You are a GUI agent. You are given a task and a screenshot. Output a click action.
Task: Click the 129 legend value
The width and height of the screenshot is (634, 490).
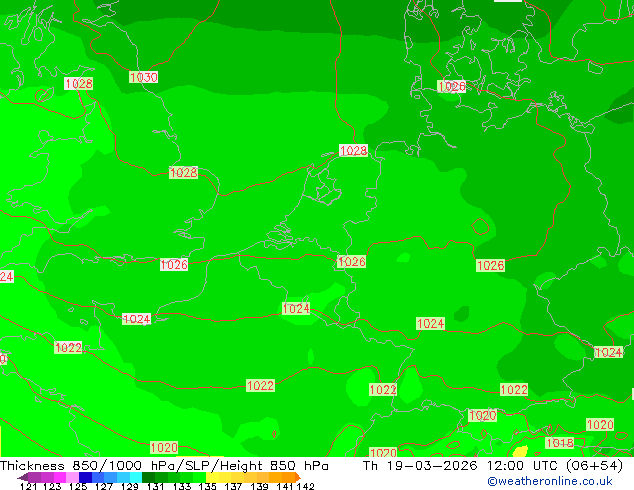tap(130, 486)
